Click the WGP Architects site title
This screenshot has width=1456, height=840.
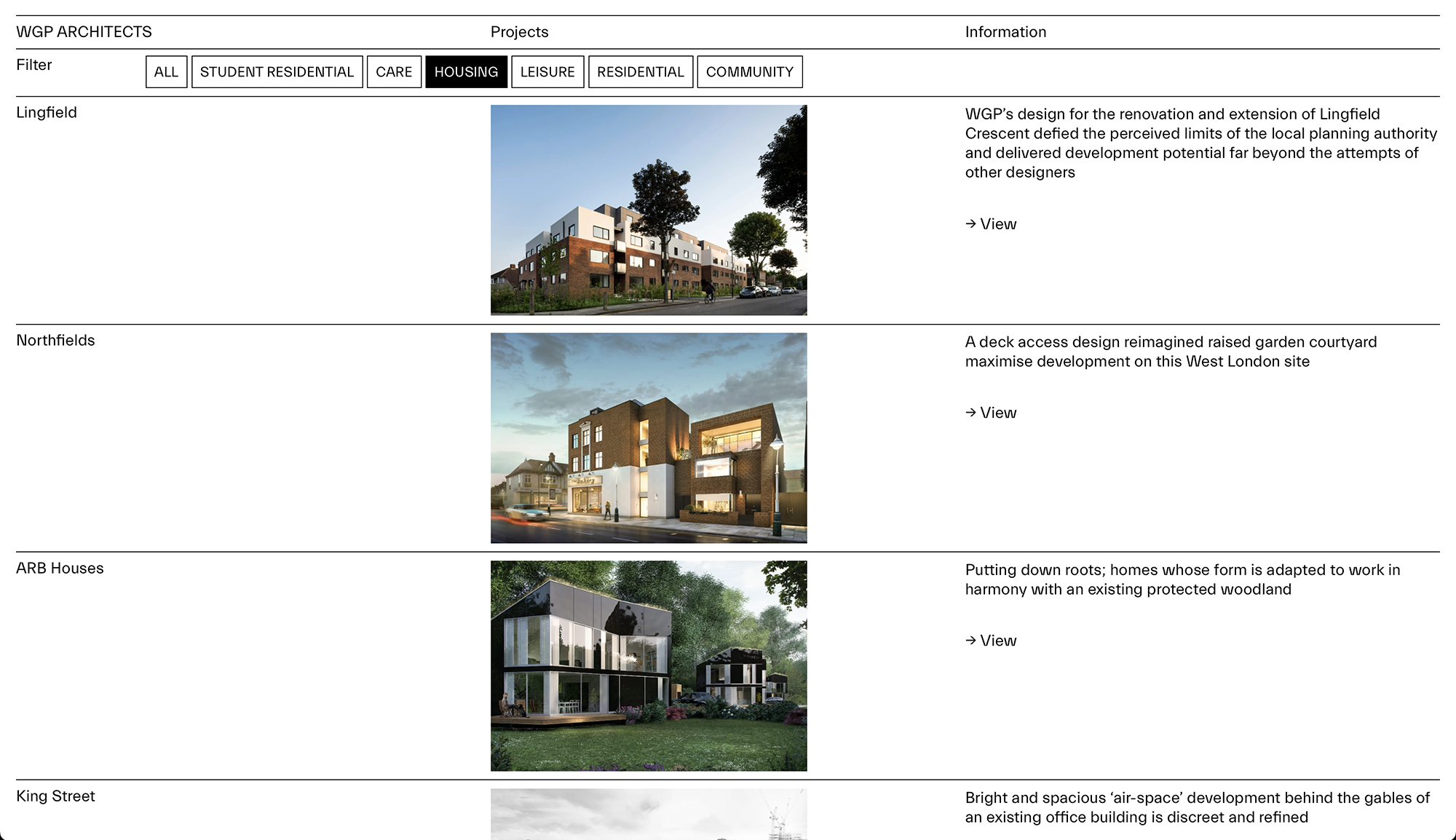point(84,32)
